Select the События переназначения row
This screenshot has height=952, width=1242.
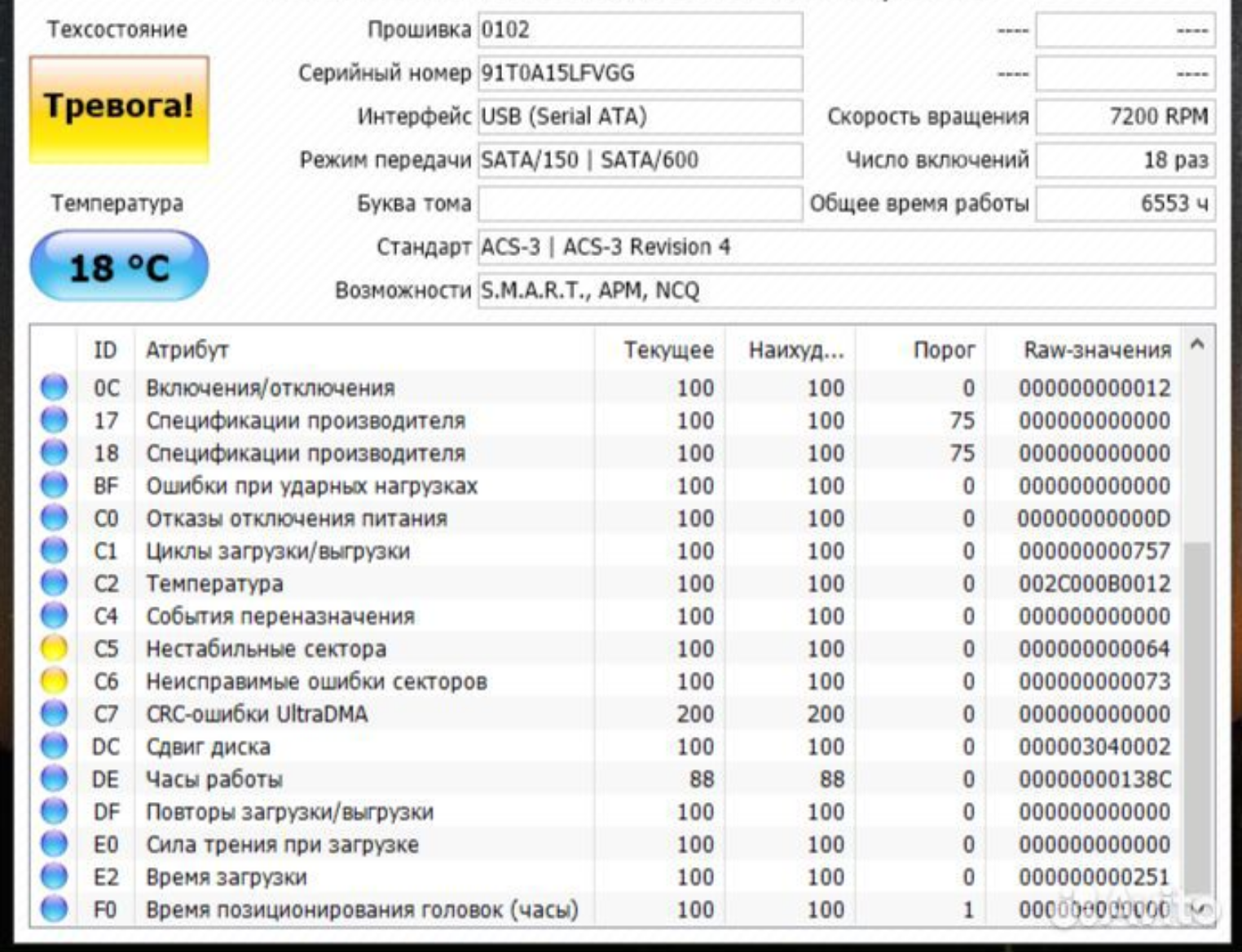pyautogui.click(x=607, y=616)
